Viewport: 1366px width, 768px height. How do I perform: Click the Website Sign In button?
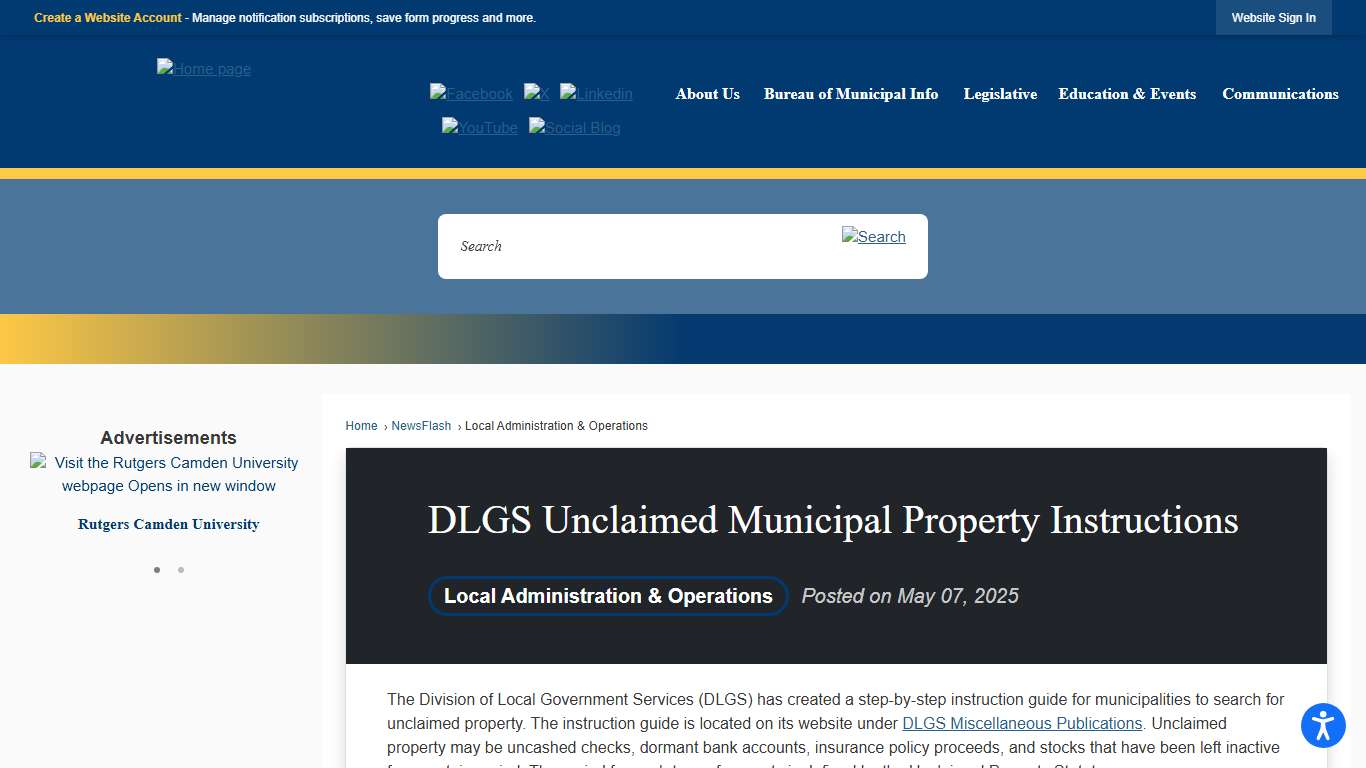[1273, 17]
